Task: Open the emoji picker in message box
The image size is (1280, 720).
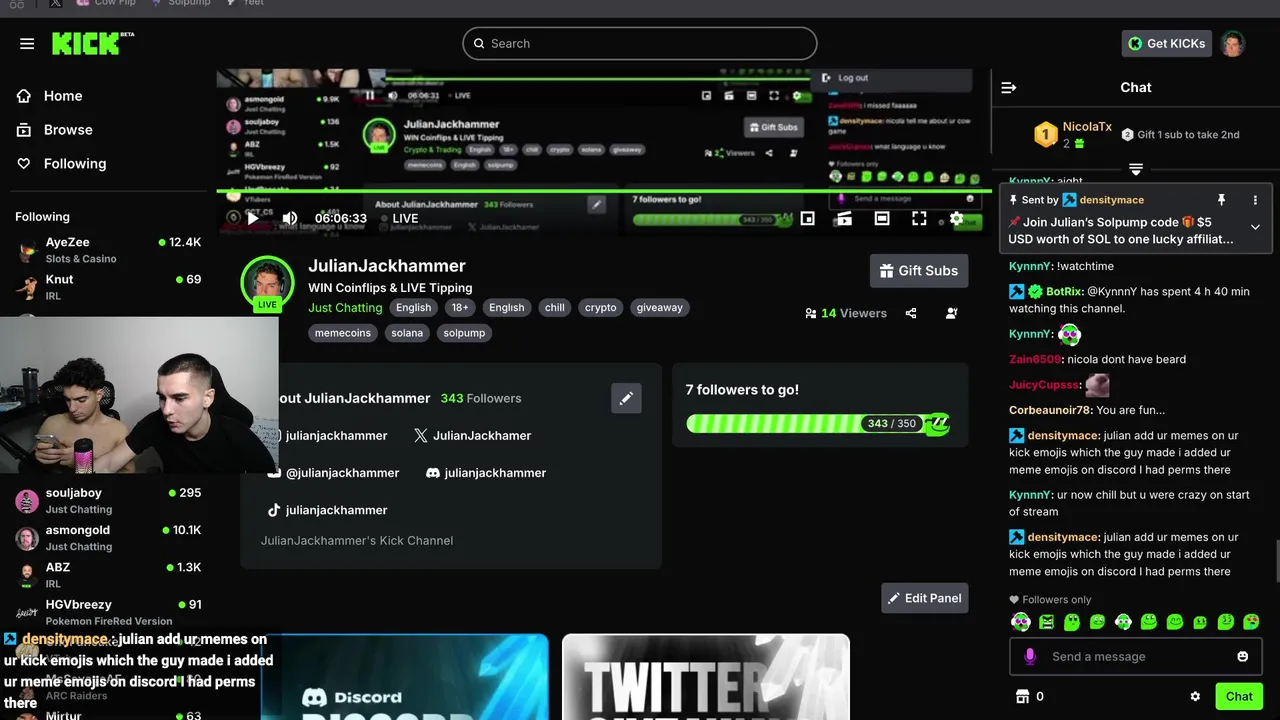Action: [x=1243, y=657]
